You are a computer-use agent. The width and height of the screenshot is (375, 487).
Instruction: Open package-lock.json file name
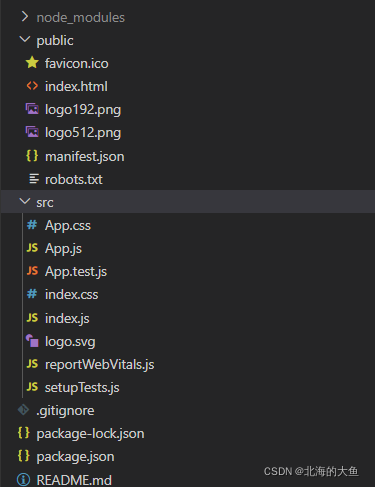(91, 434)
